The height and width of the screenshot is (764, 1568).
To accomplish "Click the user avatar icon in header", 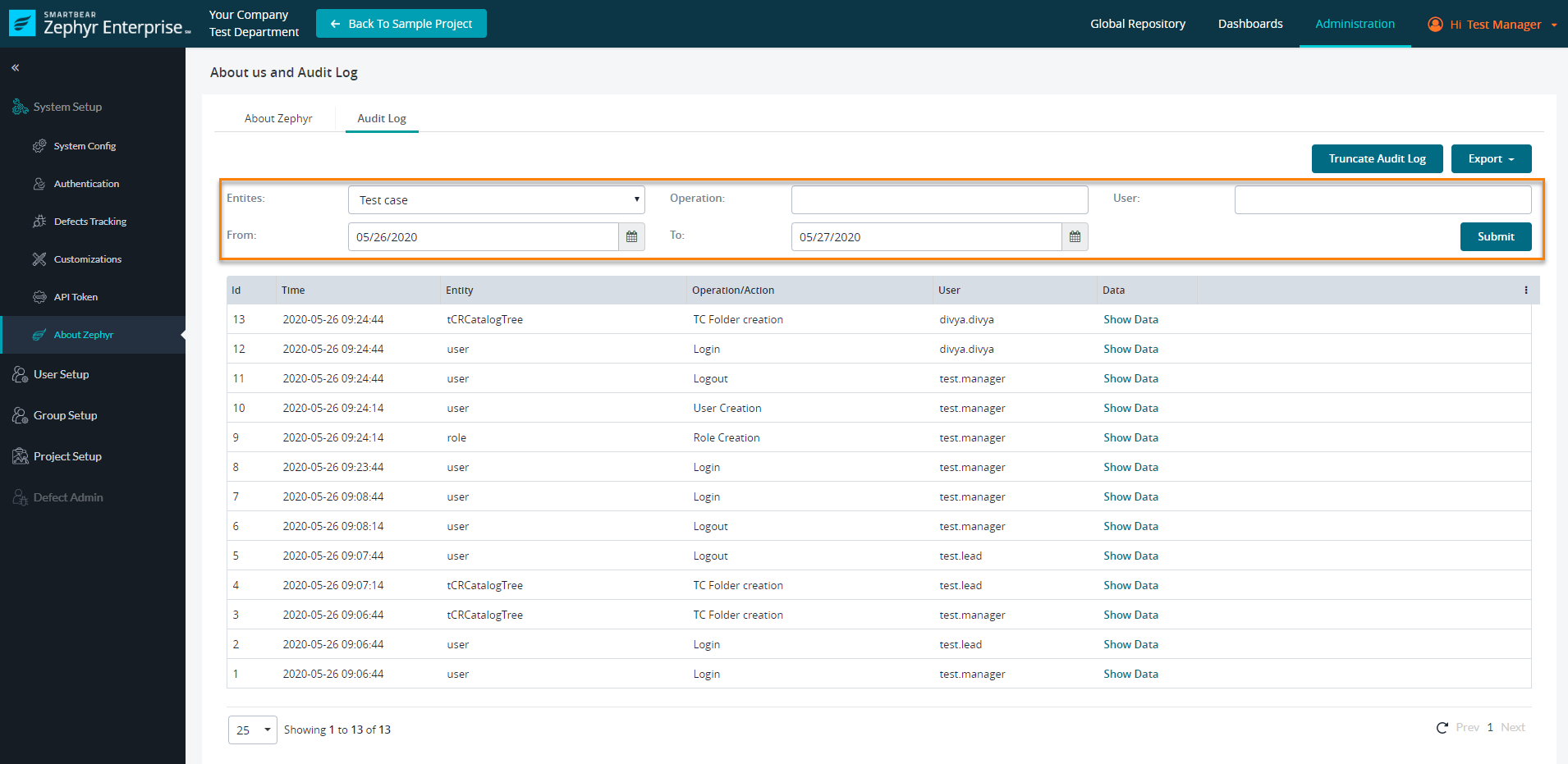I will point(1435,25).
